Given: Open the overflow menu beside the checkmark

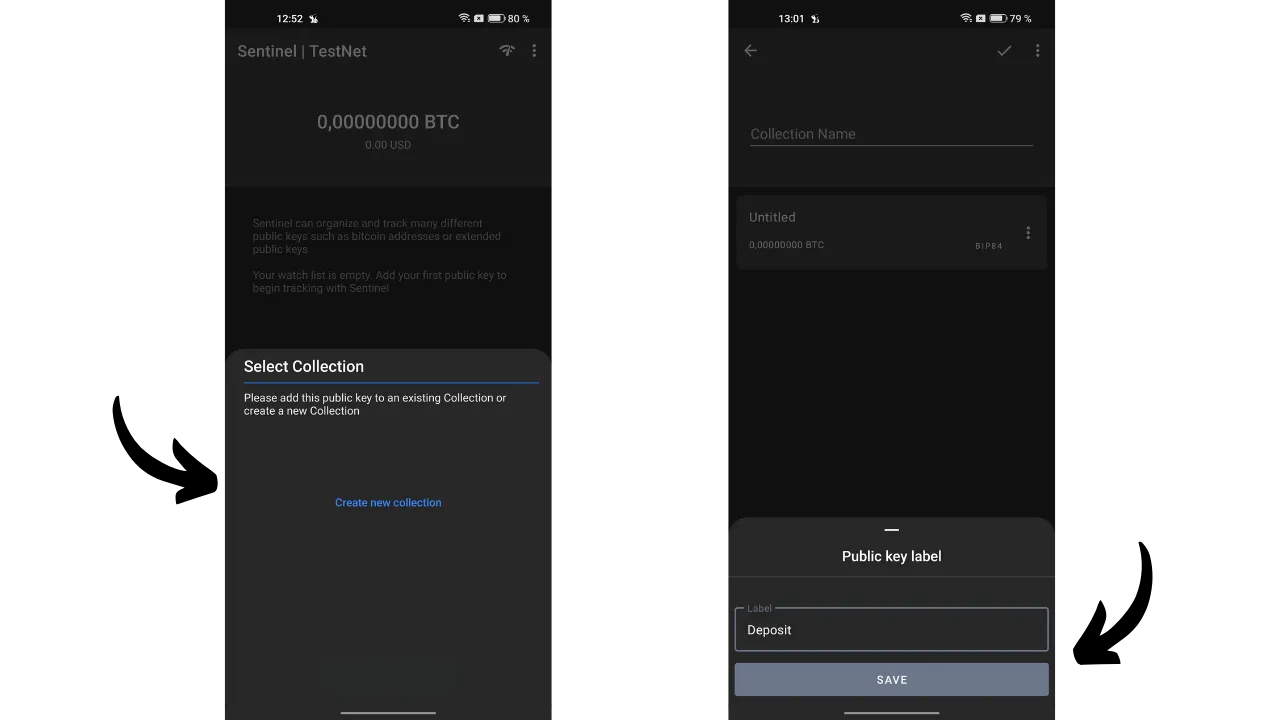Looking at the screenshot, I should [x=1037, y=51].
